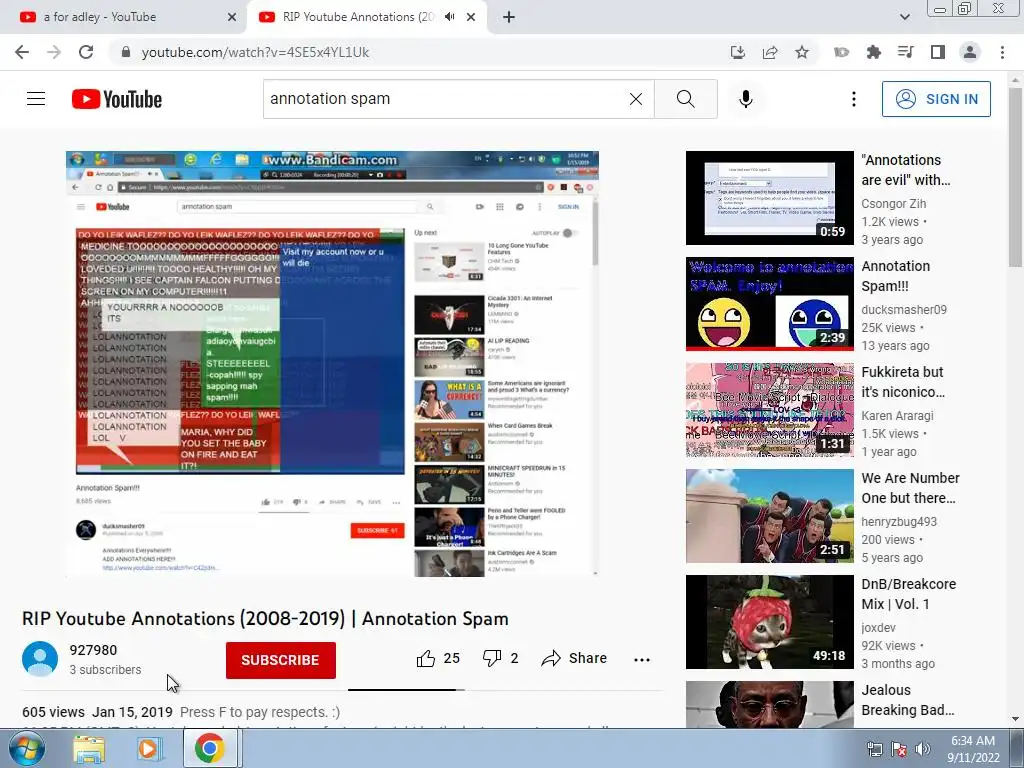
Task: Click the henryzbug493 channel name
Action: click(x=899, y=521)
